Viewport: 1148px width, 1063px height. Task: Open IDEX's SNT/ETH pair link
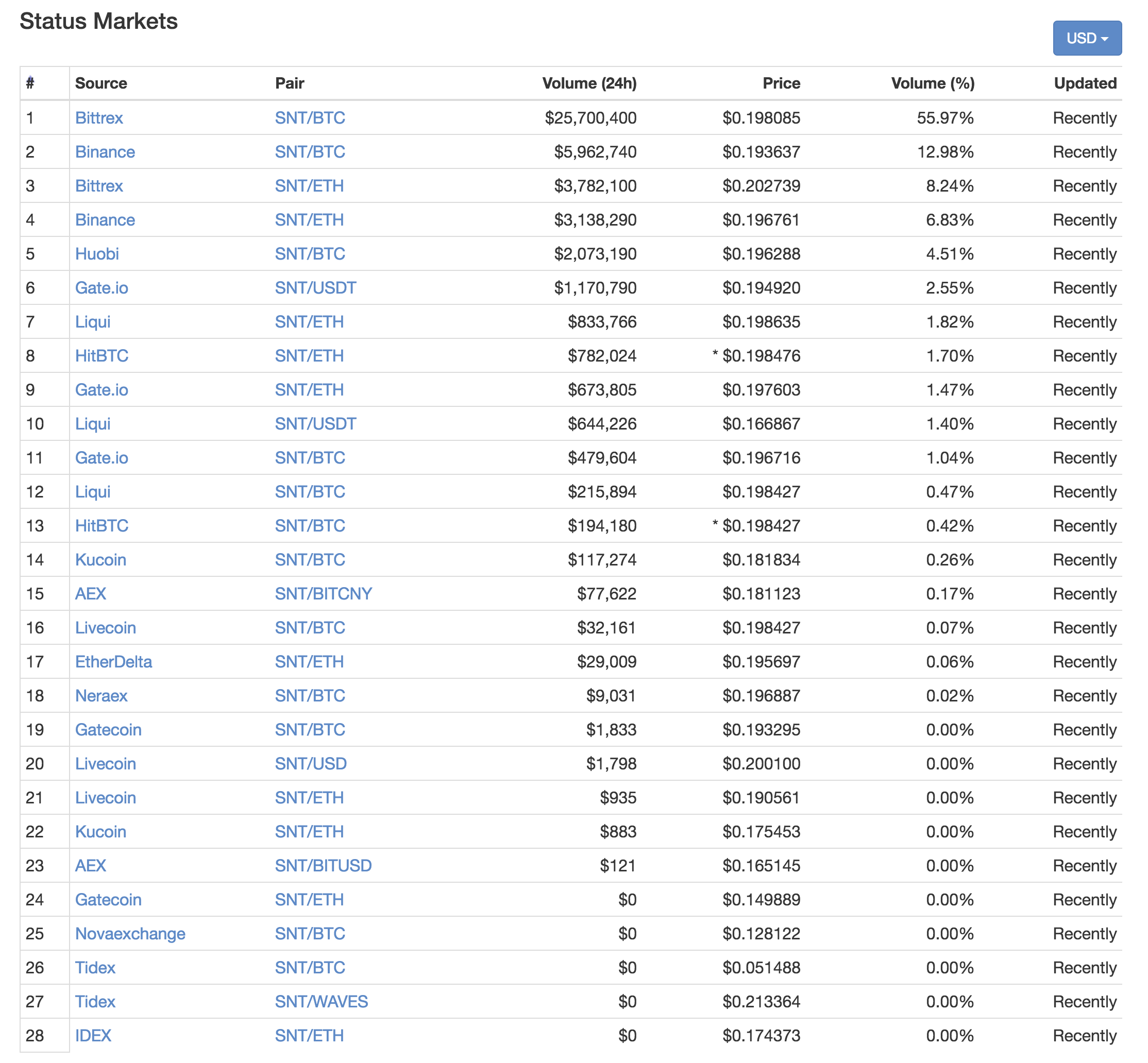[309, 1035]
